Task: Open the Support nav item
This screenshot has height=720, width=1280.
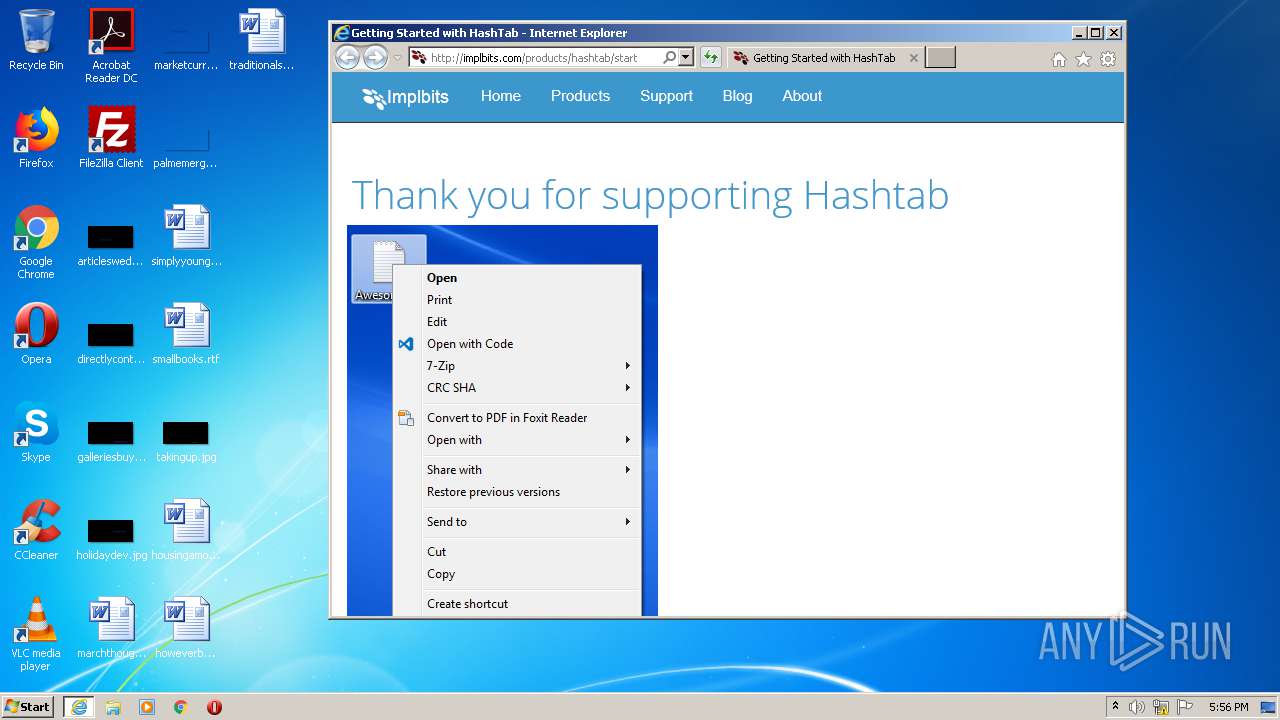Action: click(x=666, y=96)
